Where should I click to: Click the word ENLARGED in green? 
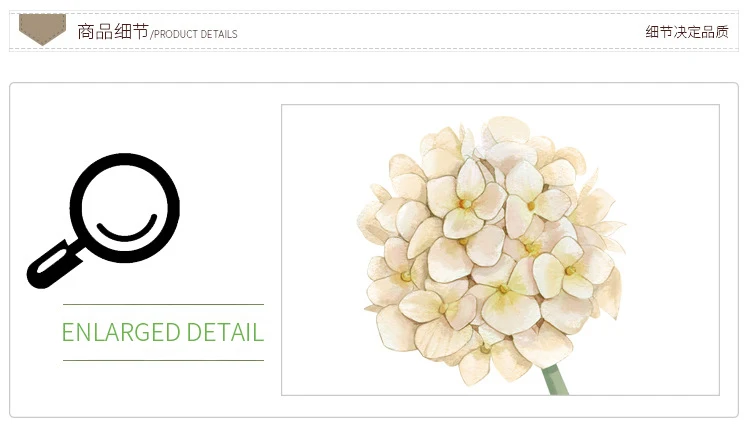[121, 332]
